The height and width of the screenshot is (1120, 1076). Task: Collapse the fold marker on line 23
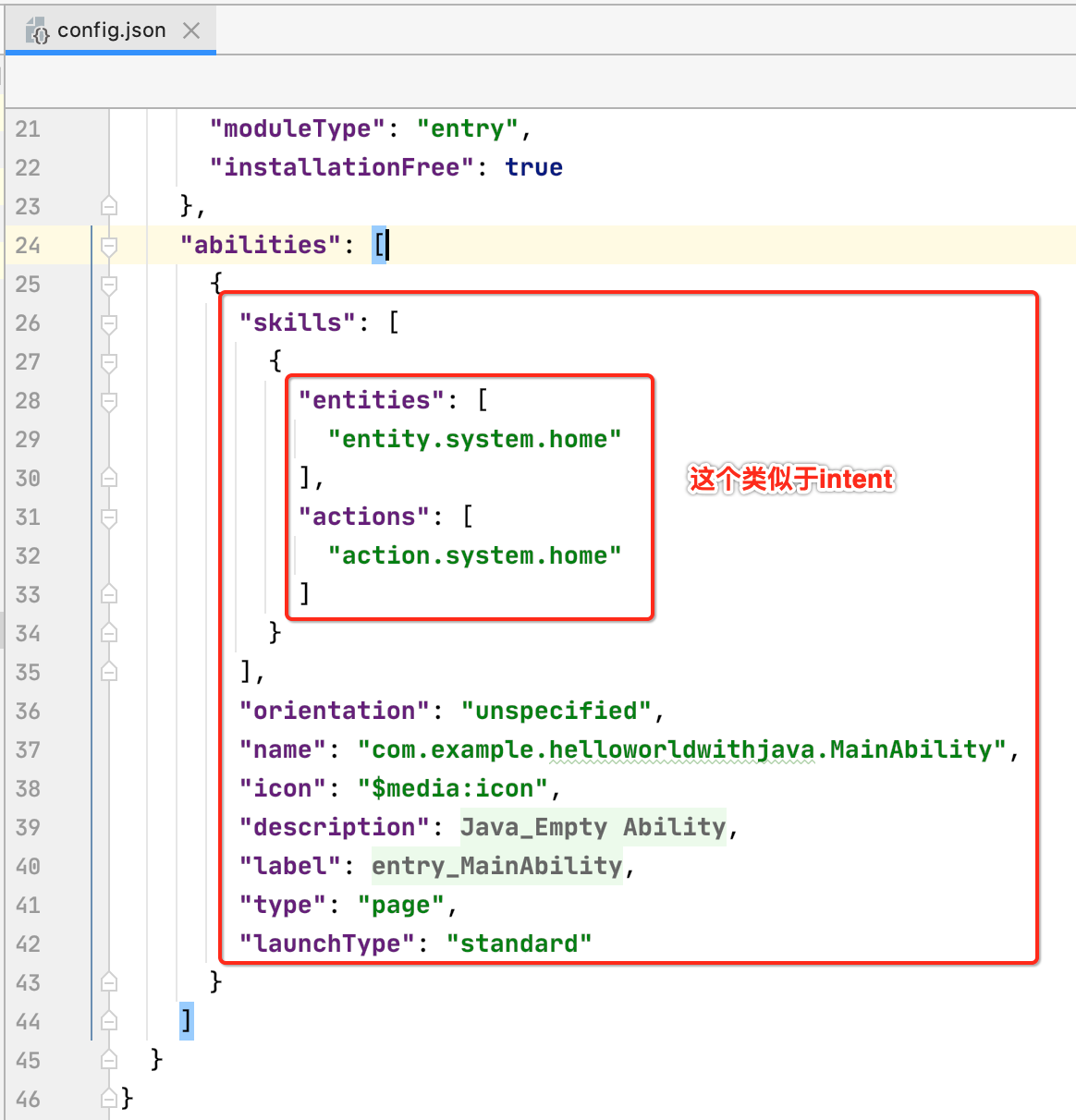(x=109, y=206)
